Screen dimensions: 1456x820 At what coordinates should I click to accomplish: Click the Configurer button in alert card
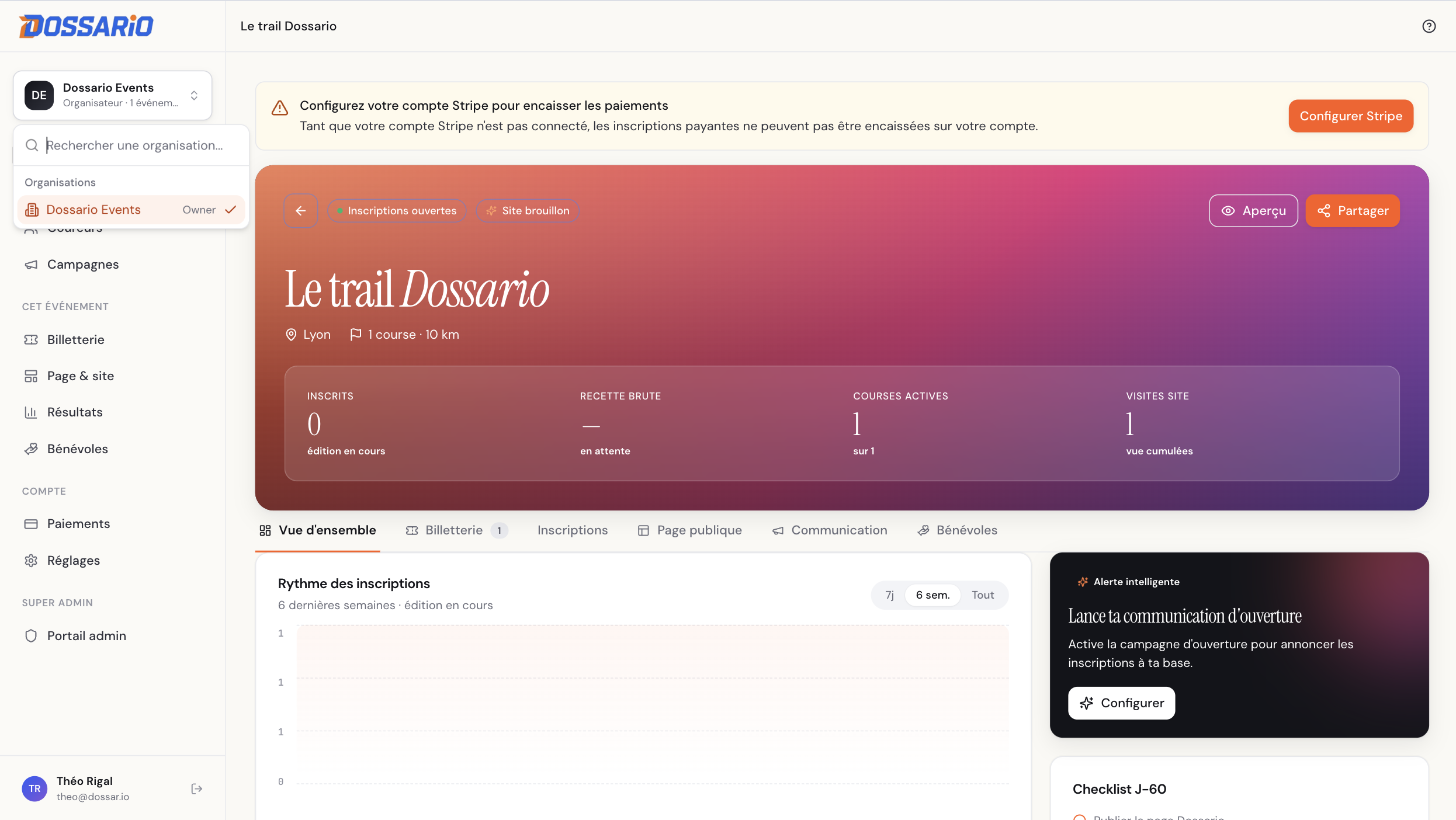pyautogui.click(x=1121, y=703)
